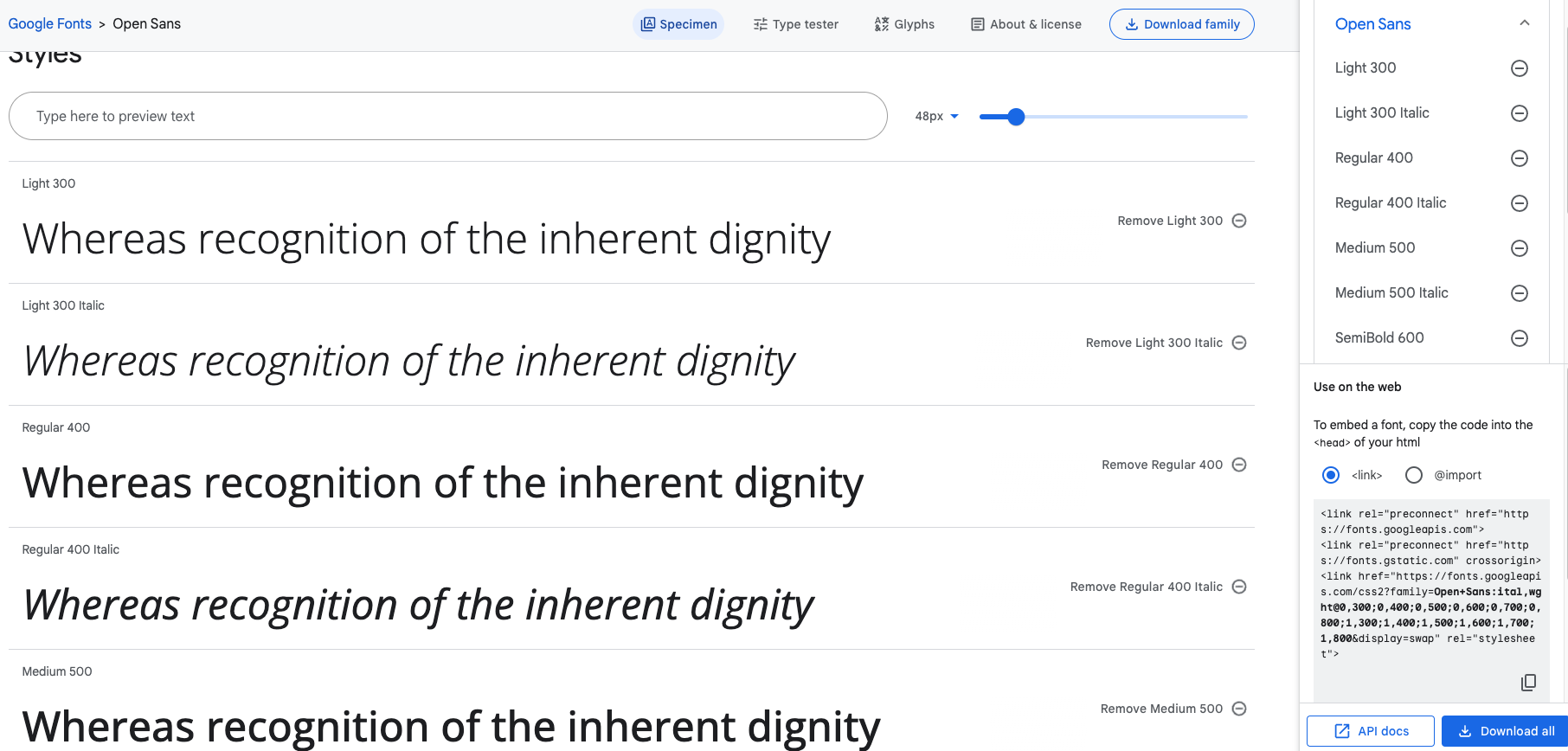Remove Regular 400 Italic in the sidebar list
The image size is (1568, 751).
1519,203
